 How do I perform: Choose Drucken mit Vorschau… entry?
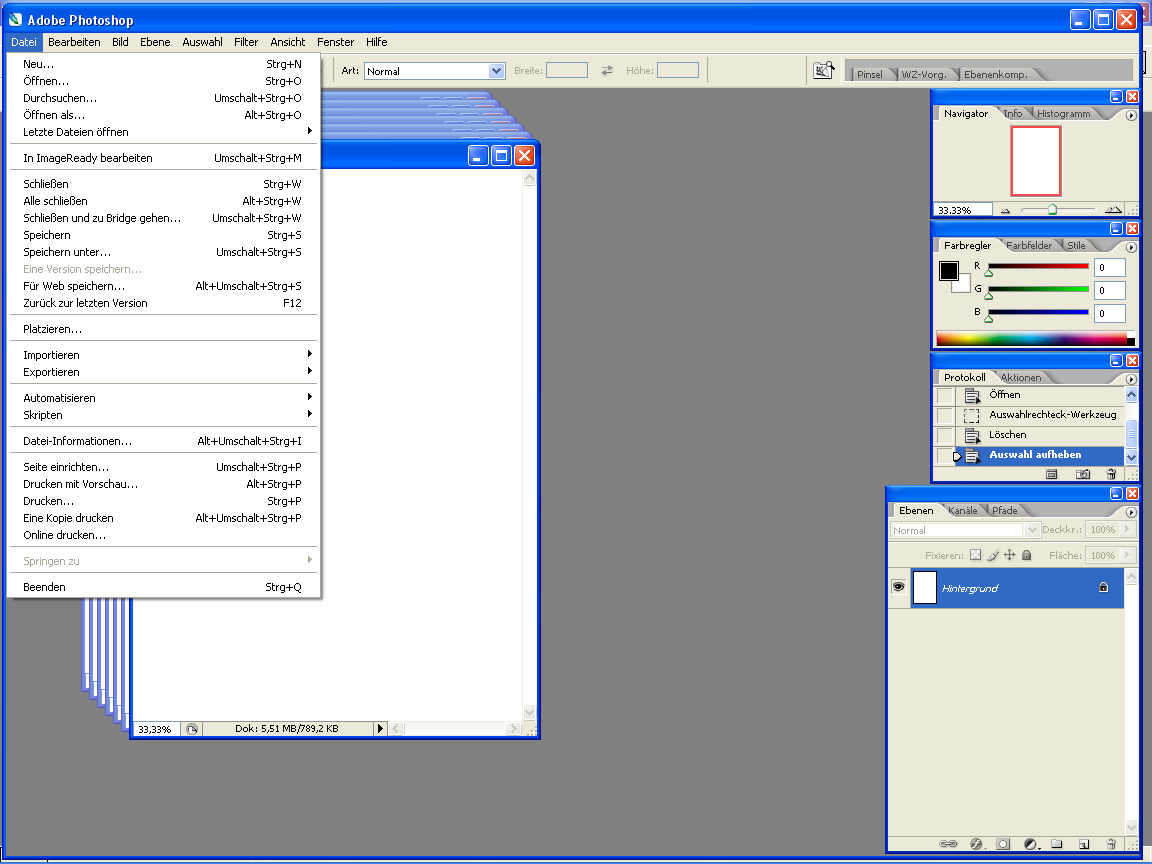[x=162, y=484]
